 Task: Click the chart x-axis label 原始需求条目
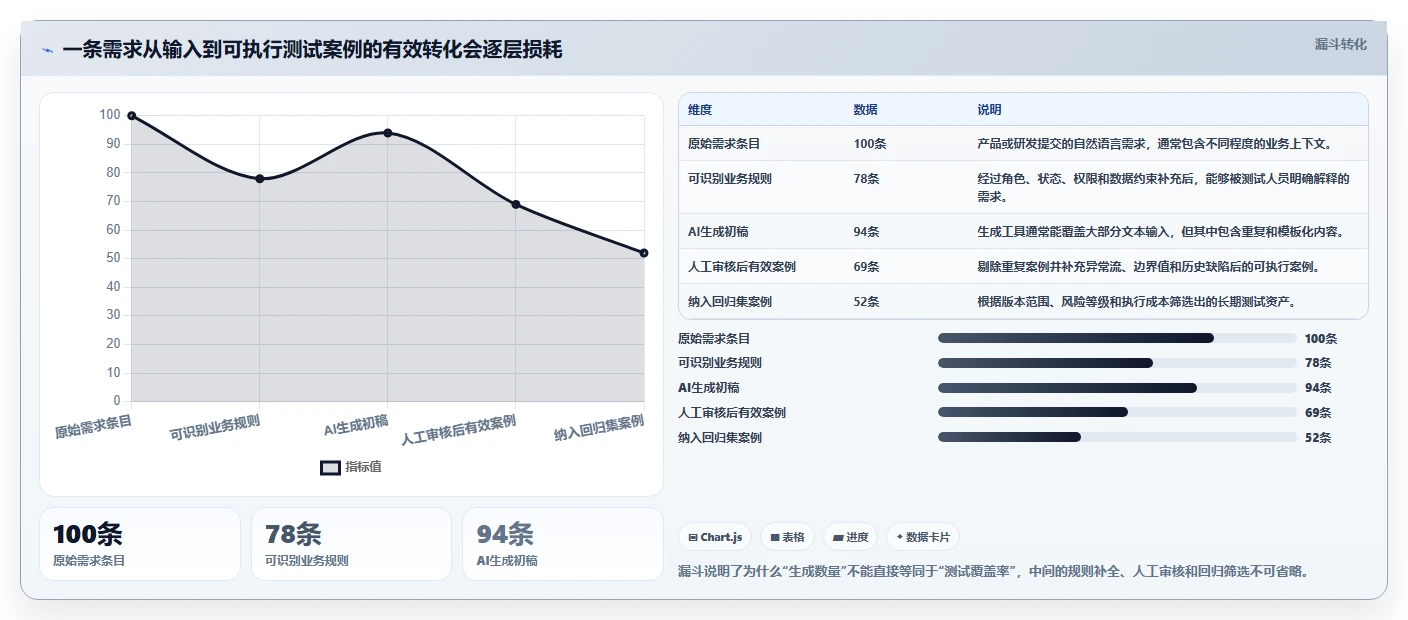(93, 428)
